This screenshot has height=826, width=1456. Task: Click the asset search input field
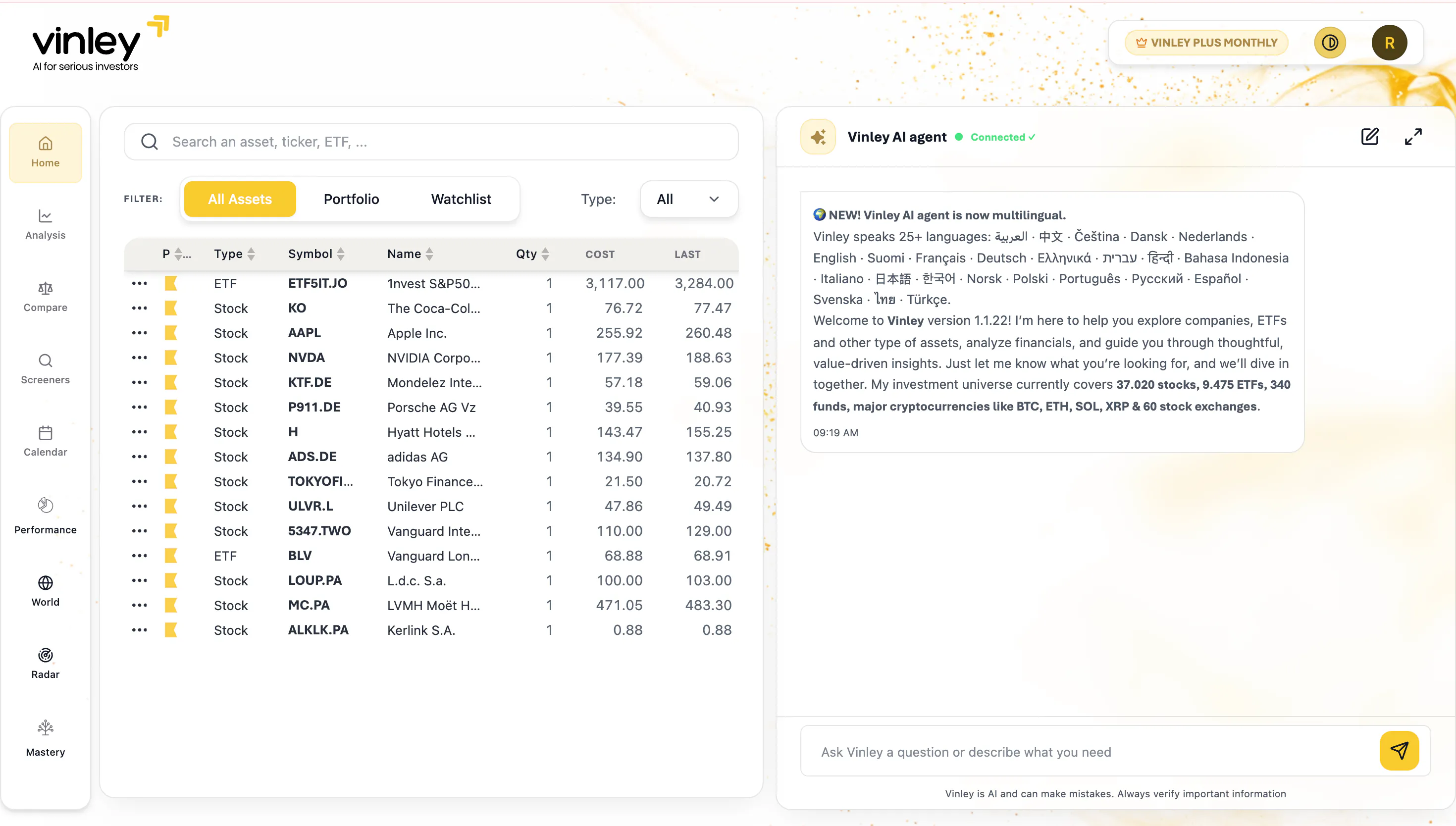(x=431, y=142)
